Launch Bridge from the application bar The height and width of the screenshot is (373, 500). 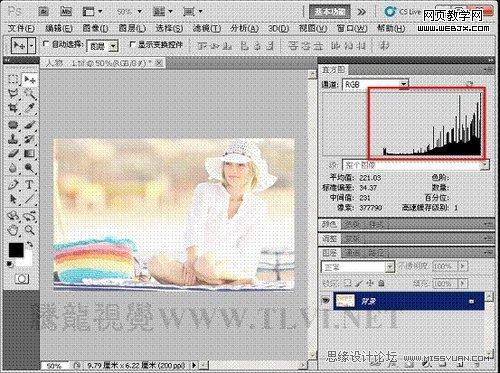point(43,12)
